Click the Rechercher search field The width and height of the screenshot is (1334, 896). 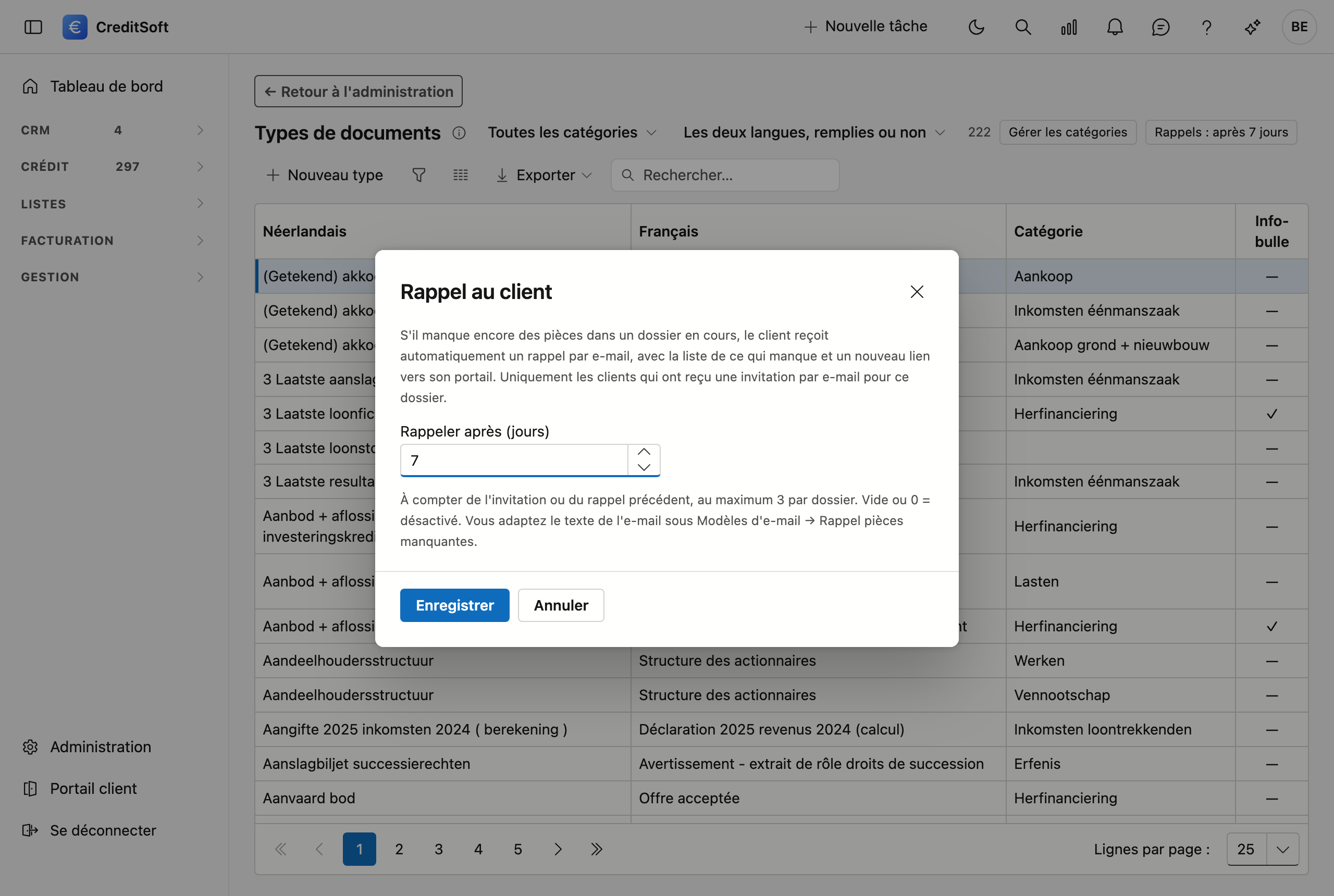click(x=725, y=175)
